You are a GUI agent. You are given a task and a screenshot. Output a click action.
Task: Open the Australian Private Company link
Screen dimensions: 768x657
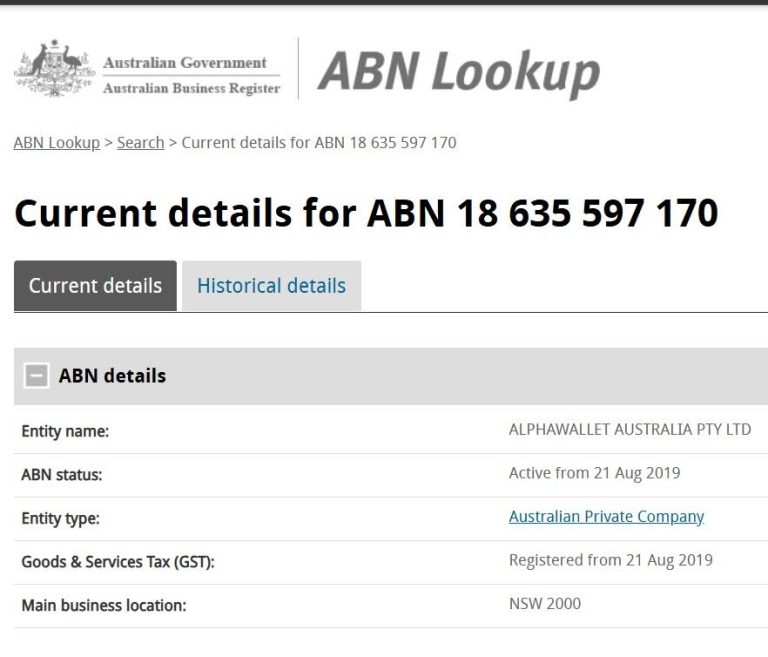[x=606, y=517]
